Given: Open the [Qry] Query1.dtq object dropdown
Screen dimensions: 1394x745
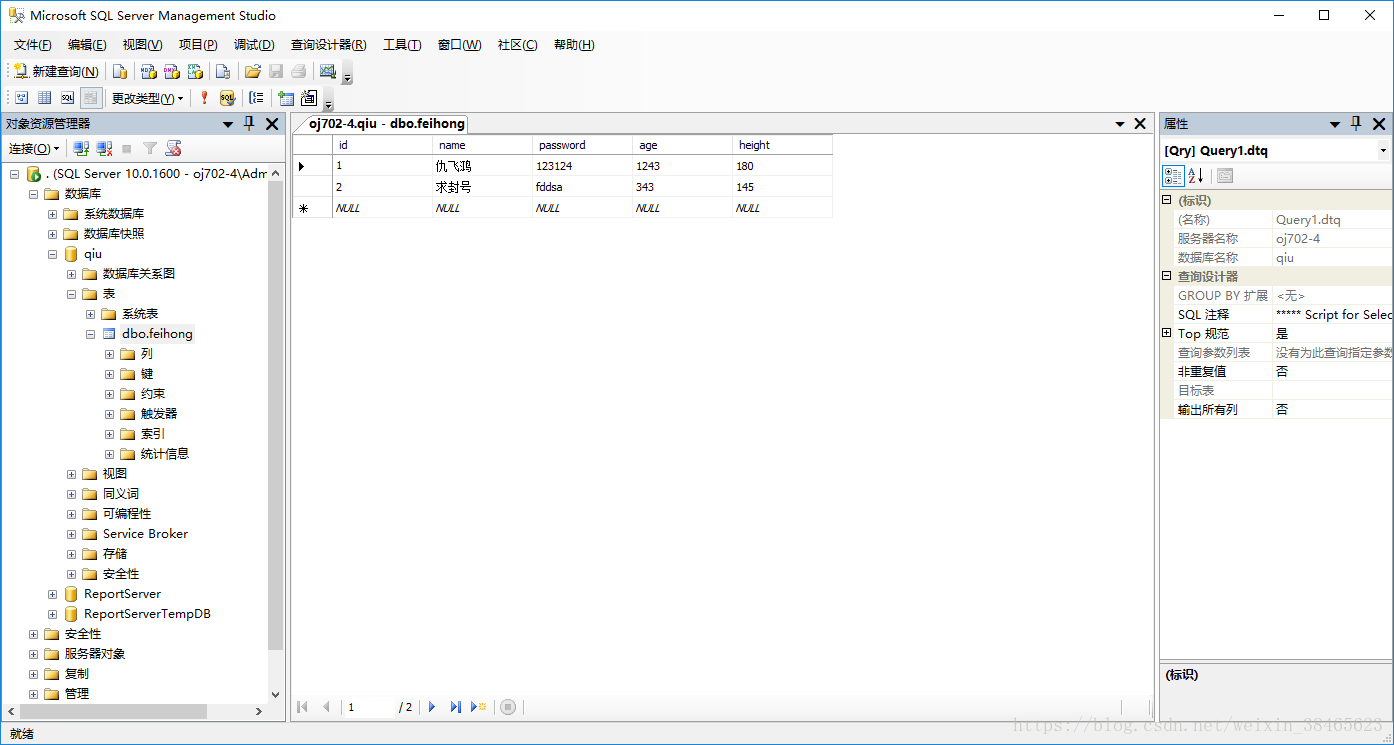Looking at the screenshot, I should click(1384, 151).
